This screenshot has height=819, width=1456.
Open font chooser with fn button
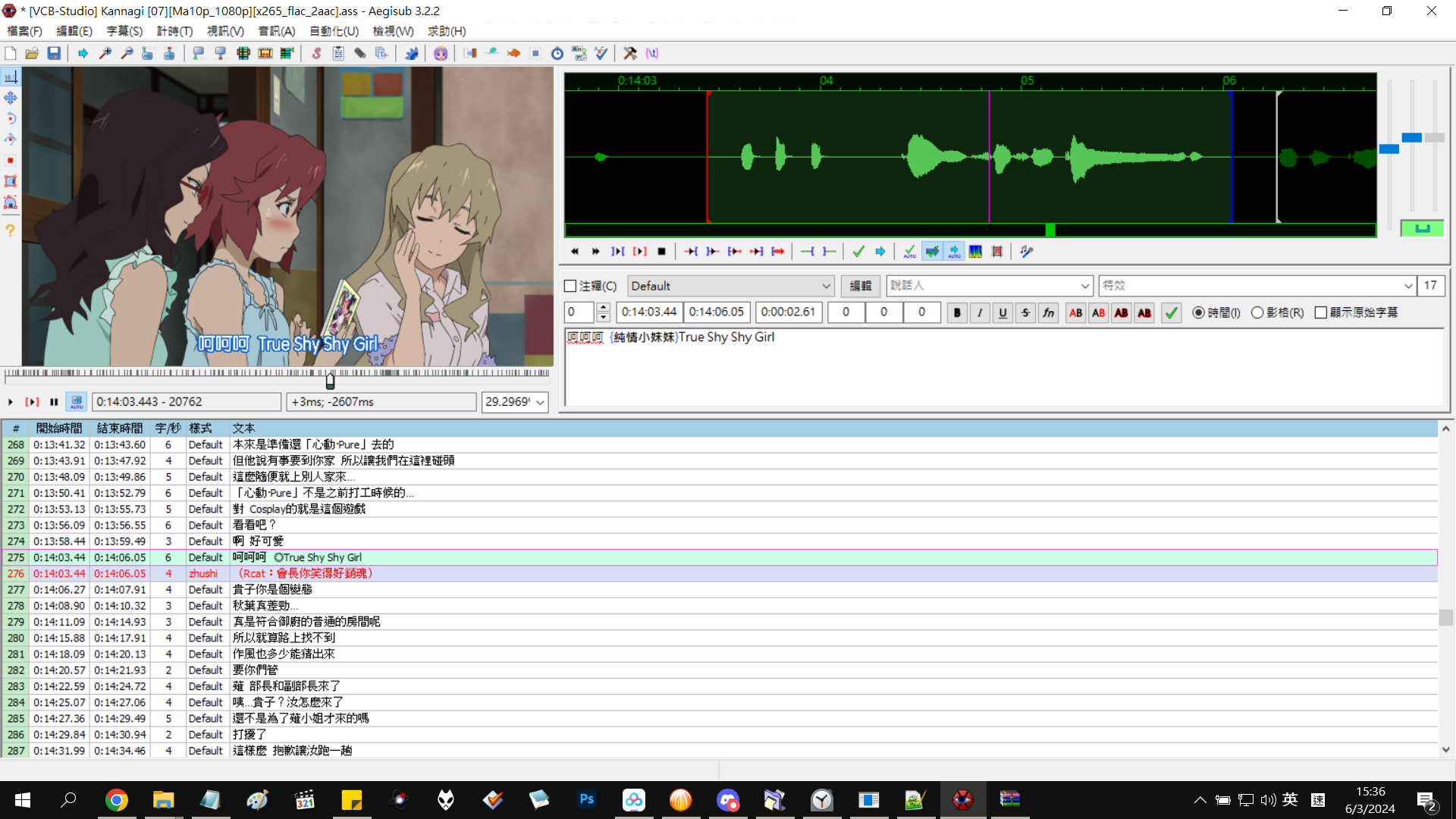coord(1048,312)
